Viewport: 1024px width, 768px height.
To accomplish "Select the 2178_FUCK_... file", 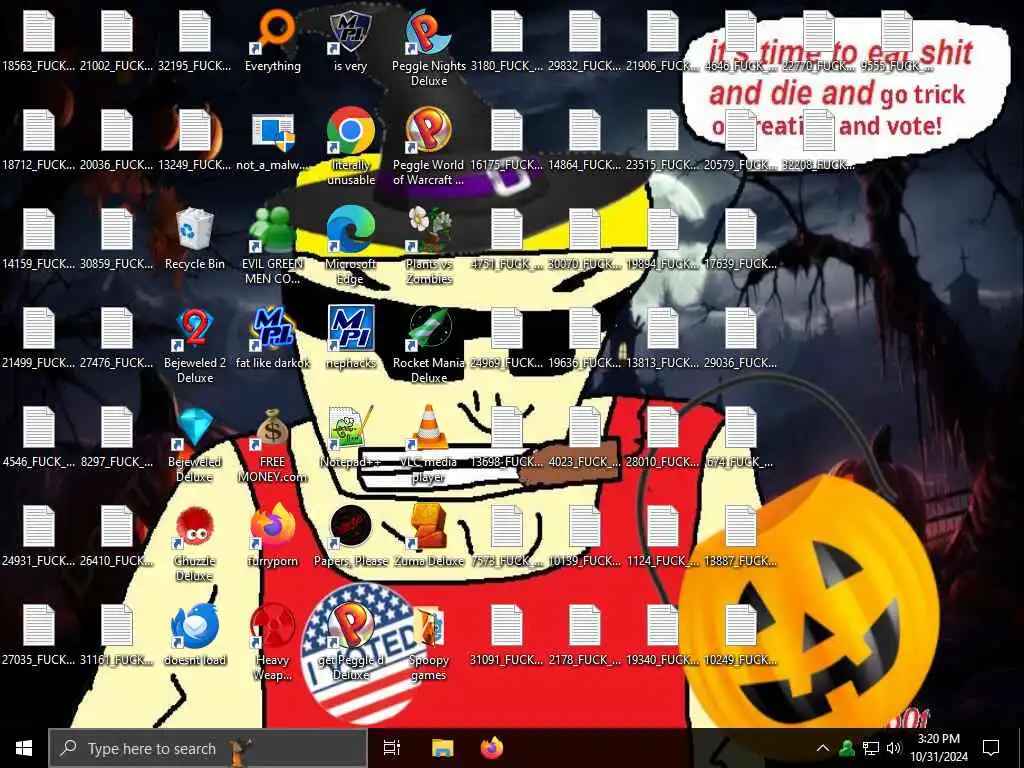I will (584, 635).
